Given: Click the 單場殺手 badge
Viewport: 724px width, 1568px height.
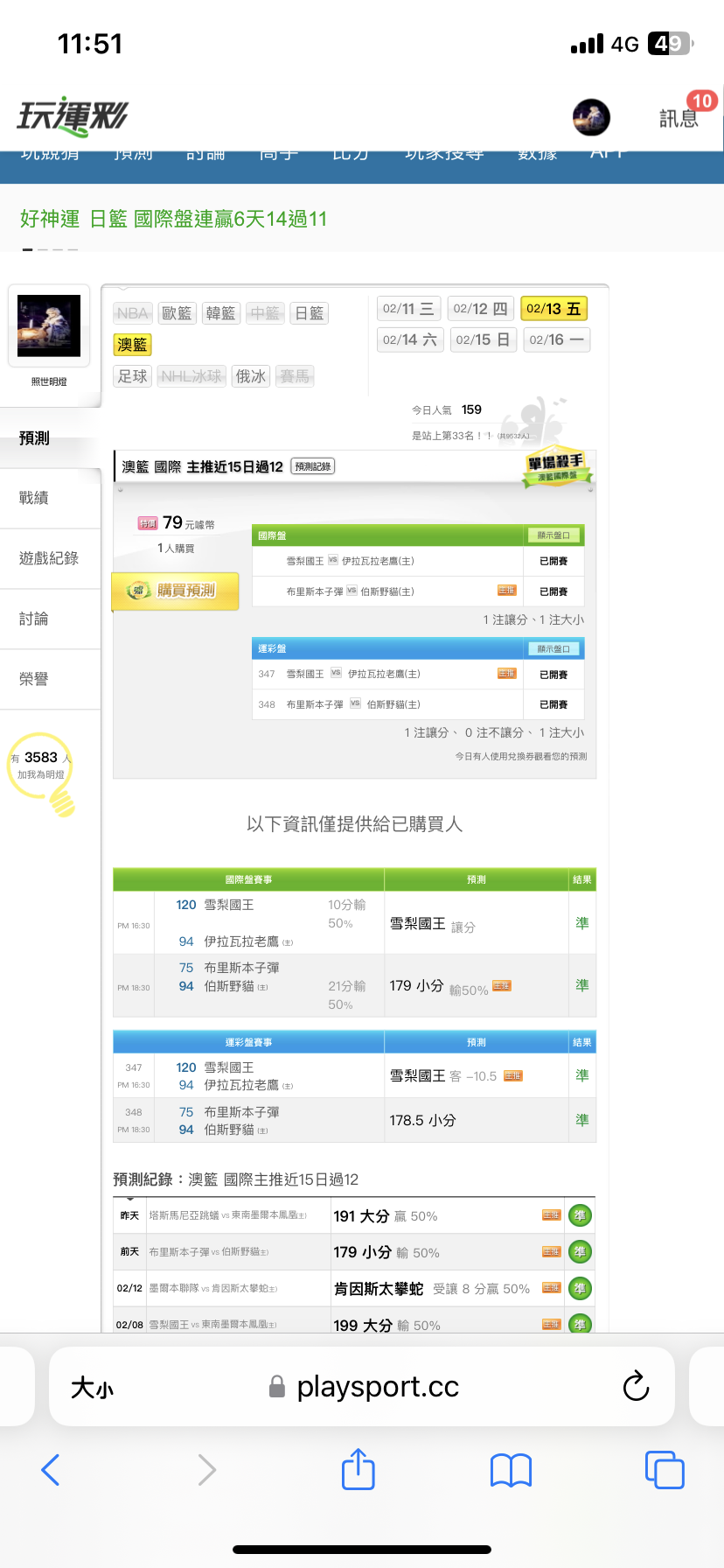Looking at the screenshot, I should (556, 468).
